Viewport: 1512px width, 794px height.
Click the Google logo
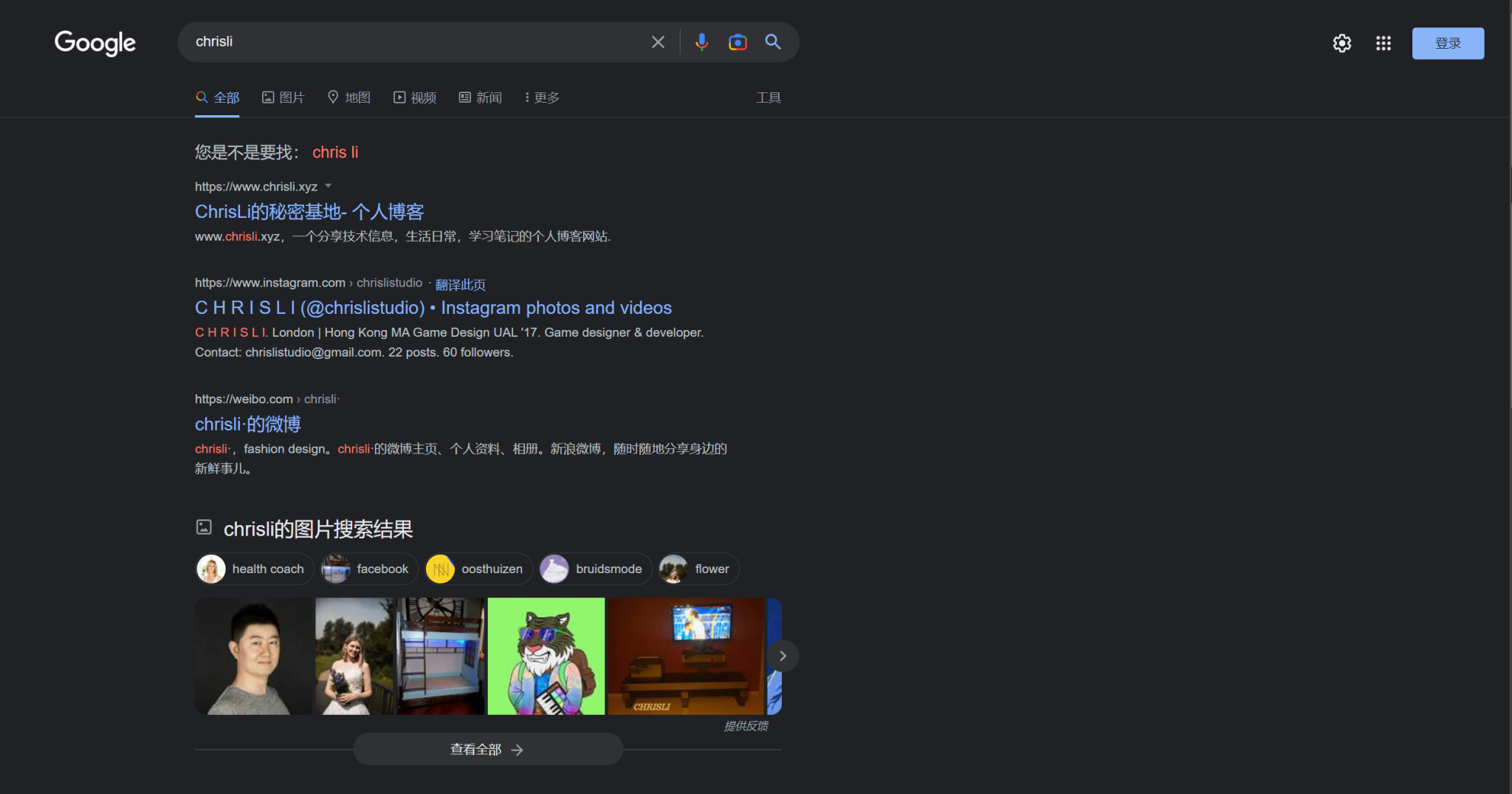pyautogui.click(x=95, y=43)
